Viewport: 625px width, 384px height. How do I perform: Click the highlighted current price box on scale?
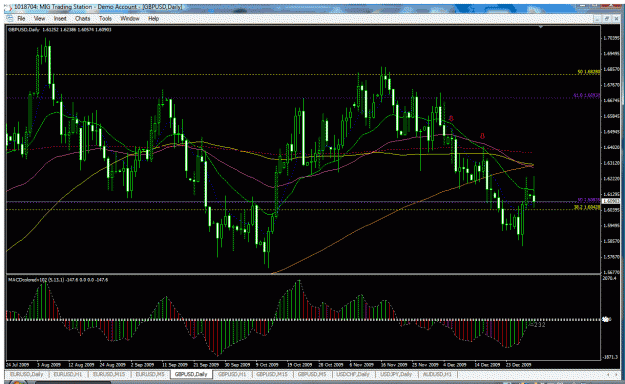click(610, 201)
